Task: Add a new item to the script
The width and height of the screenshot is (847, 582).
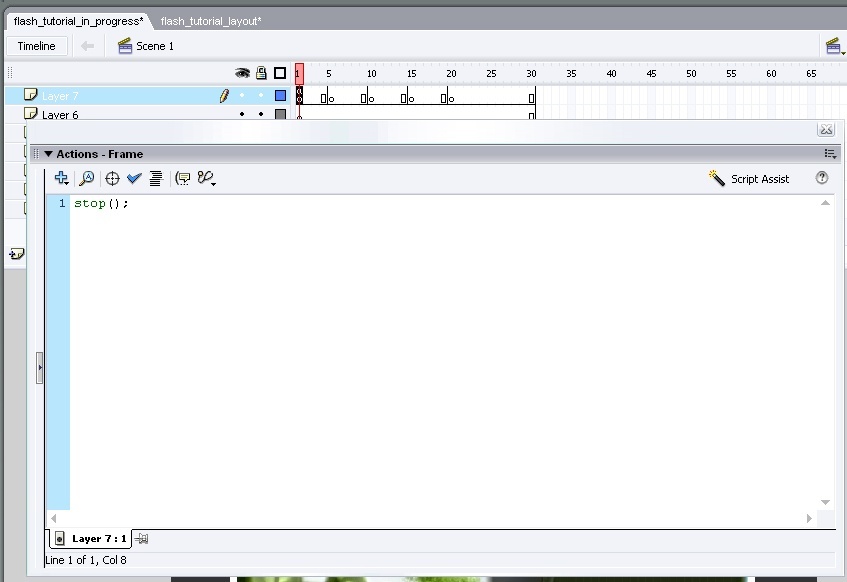Action: [x=62, y=178]
